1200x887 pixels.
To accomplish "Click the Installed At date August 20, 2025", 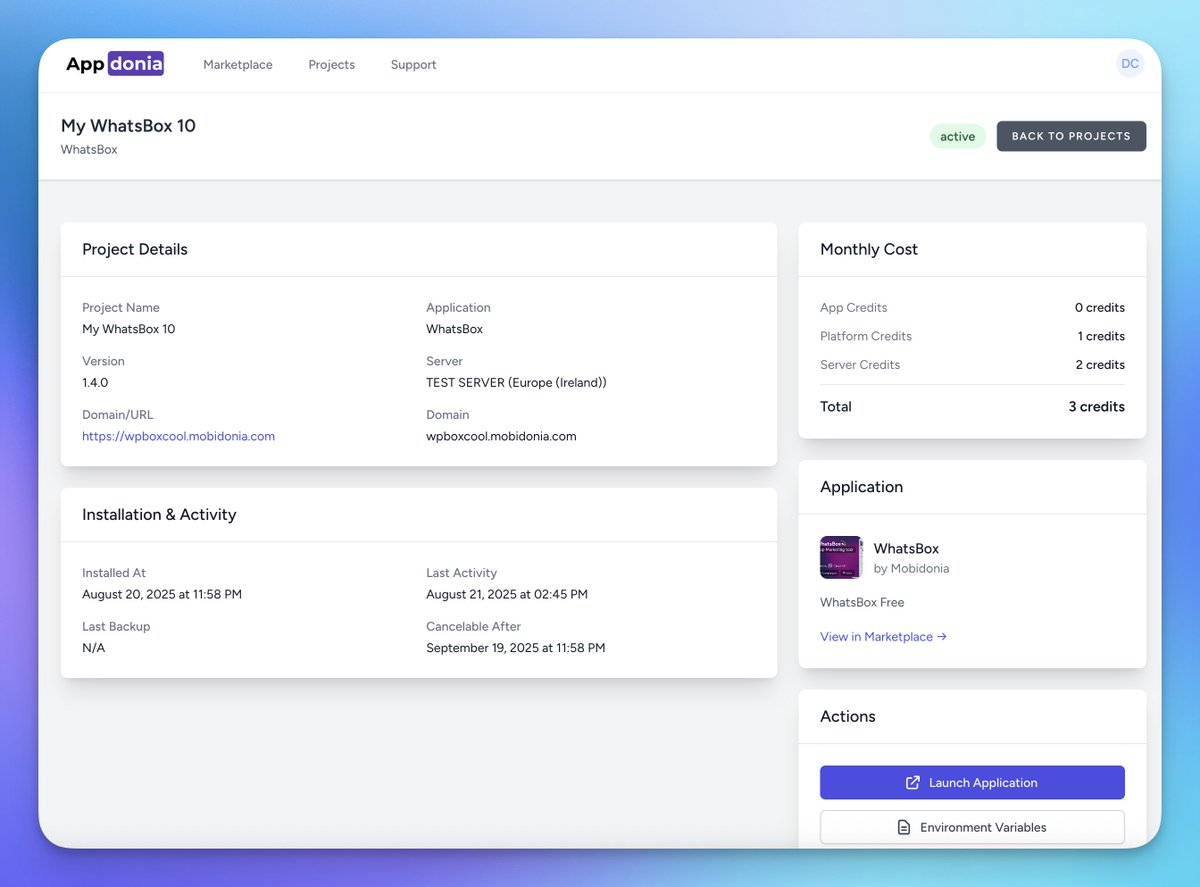I will (162, 594).
